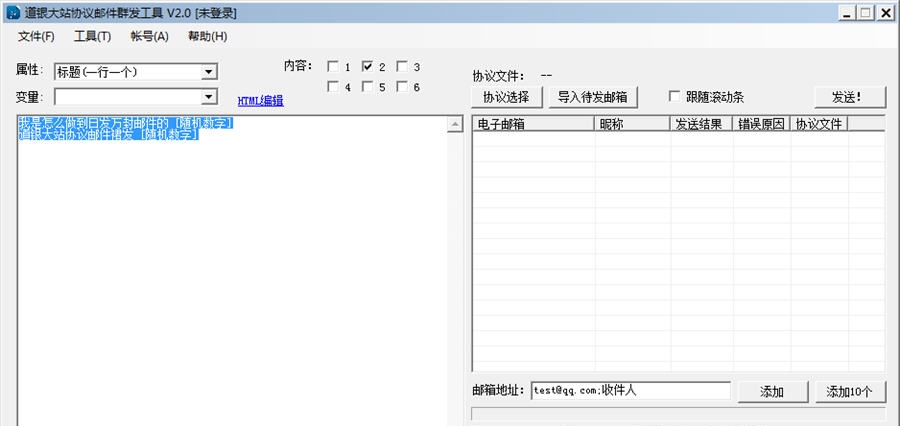Viewport: 900px width, 426px height.
Task: Click the 错误原因 column header
Action: tap(762, 124)
